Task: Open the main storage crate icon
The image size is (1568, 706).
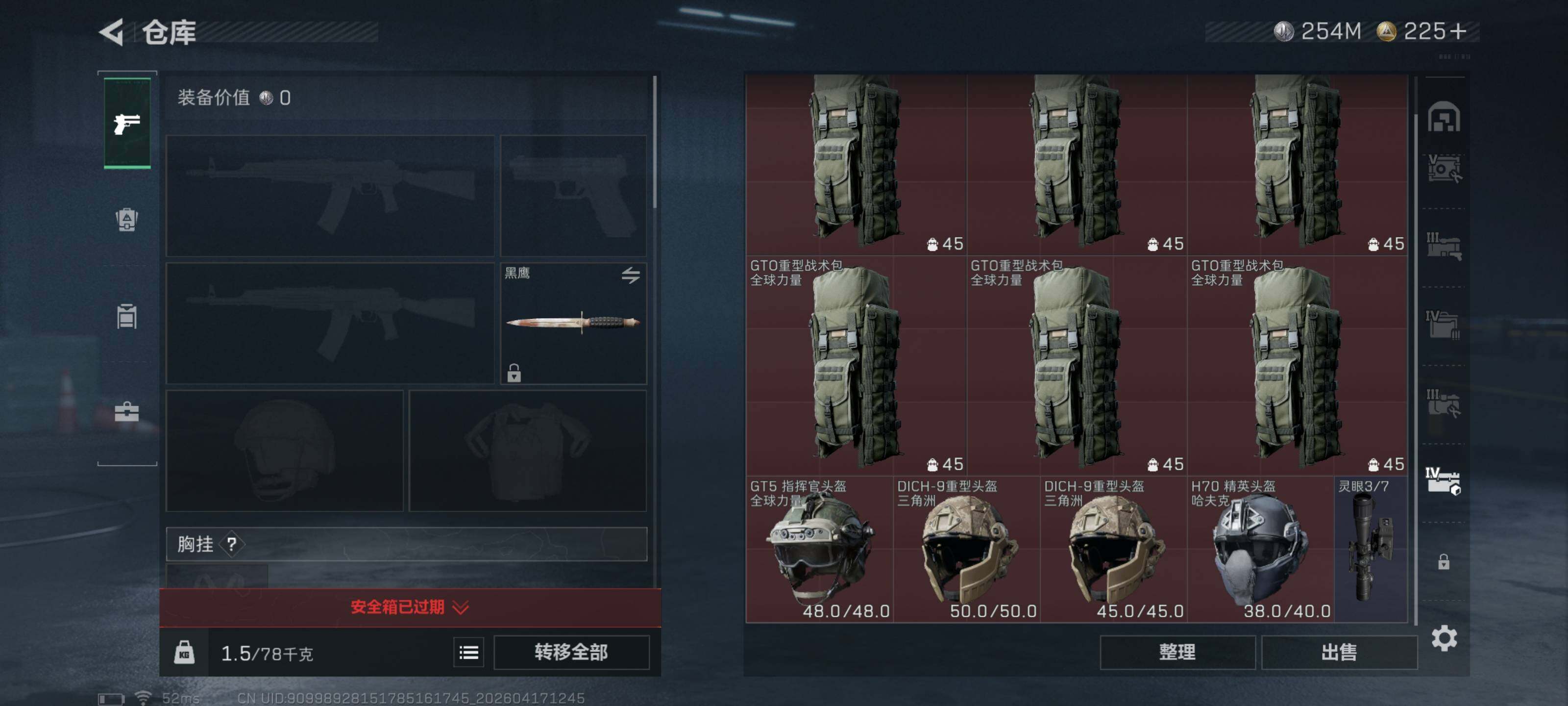Action: [1444, 117]
